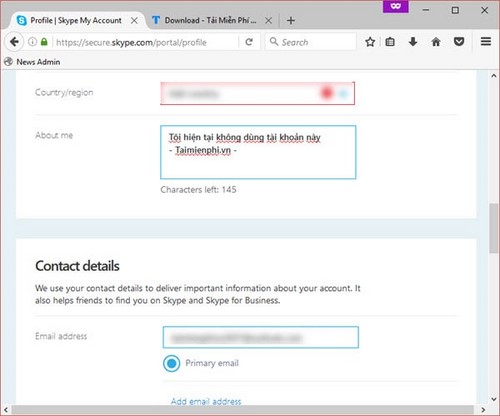Go back with the browser back arrow

[x=14, y=42]
